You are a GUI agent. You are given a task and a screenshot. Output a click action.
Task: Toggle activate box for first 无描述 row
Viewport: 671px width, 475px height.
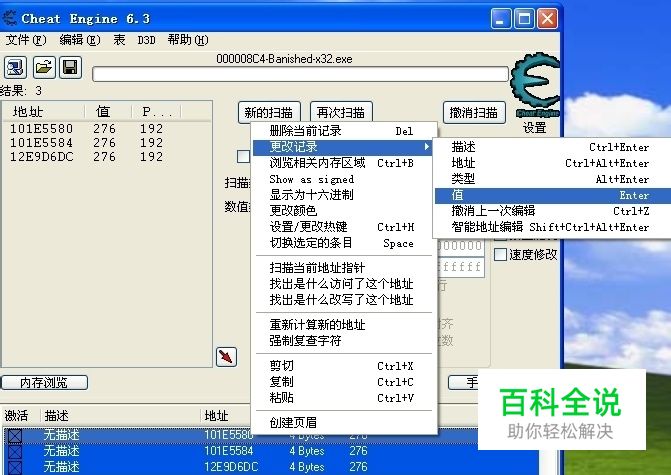click(15, 436)
